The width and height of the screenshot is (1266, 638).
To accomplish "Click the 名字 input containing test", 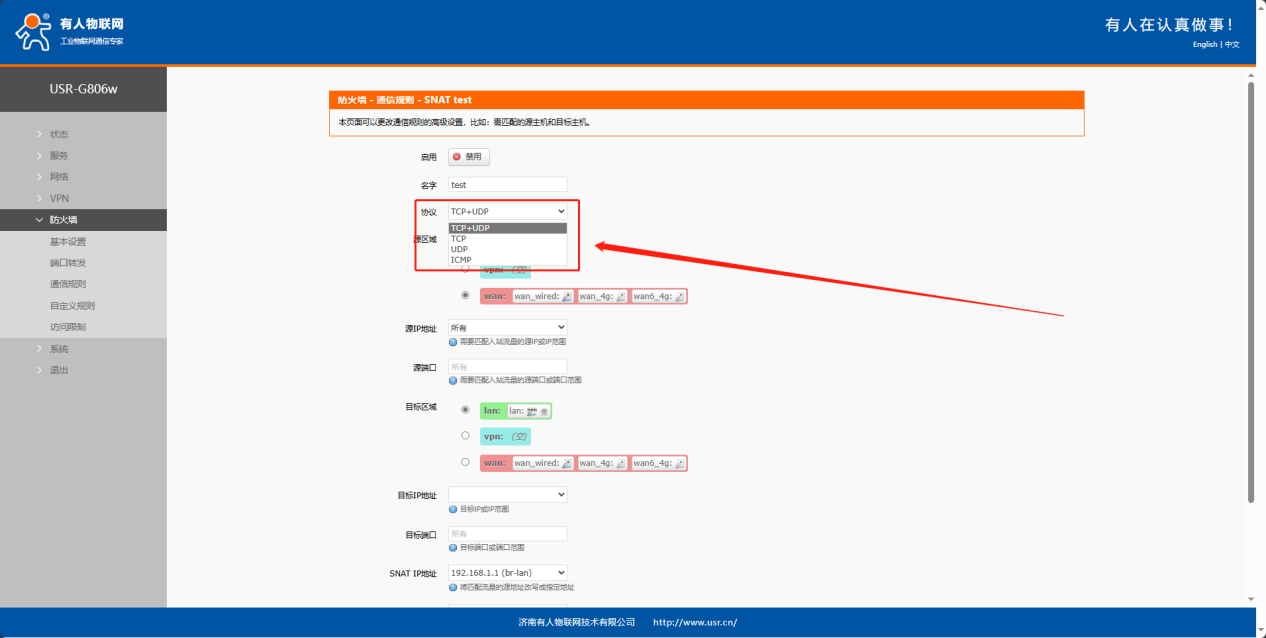I will click(507, 185).
